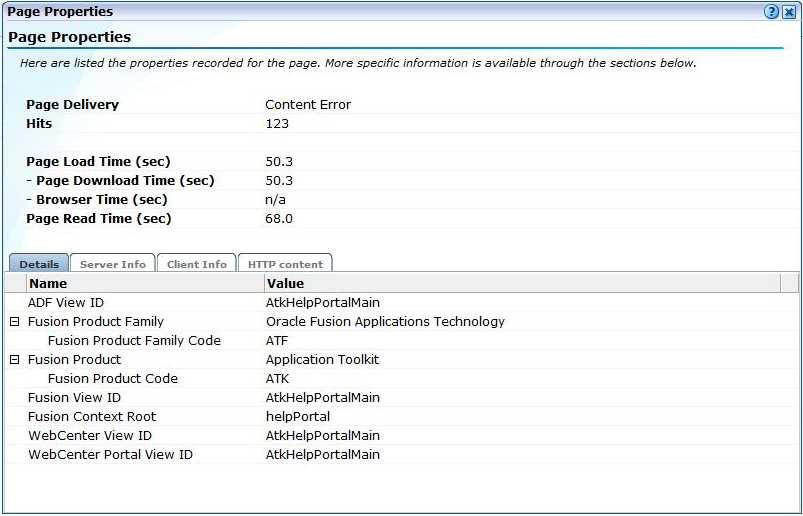Select the Fusion Context Root row
The image size is (803, 516).
point(402,416)
